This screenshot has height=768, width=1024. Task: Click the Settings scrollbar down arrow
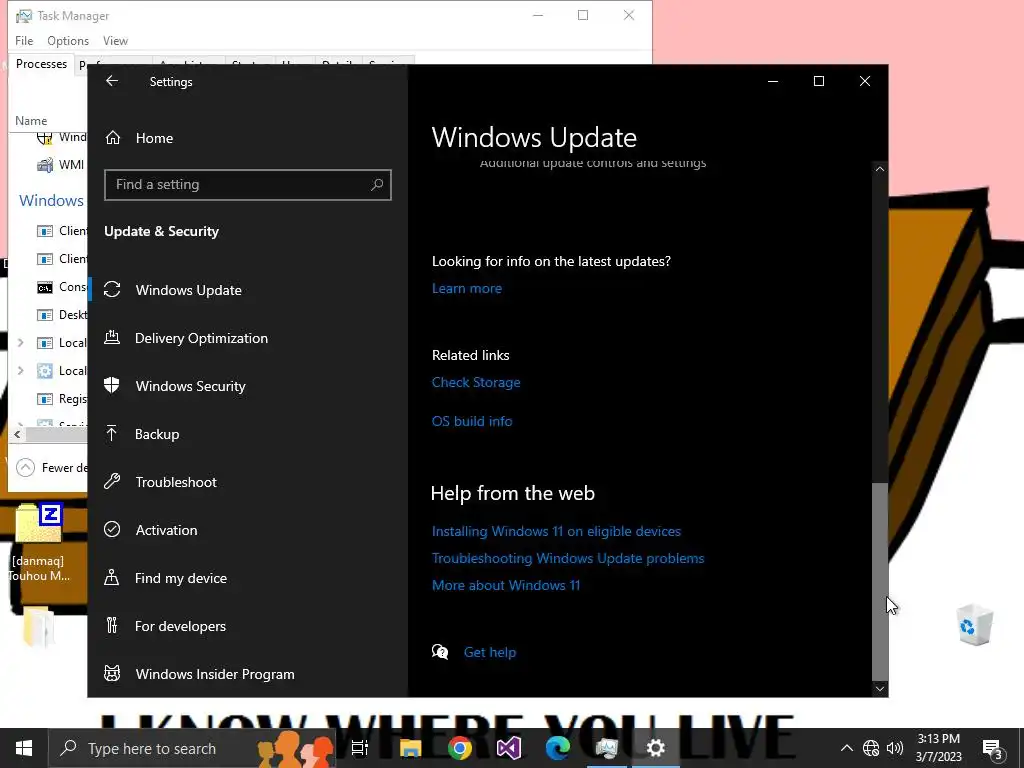(880, 688)
